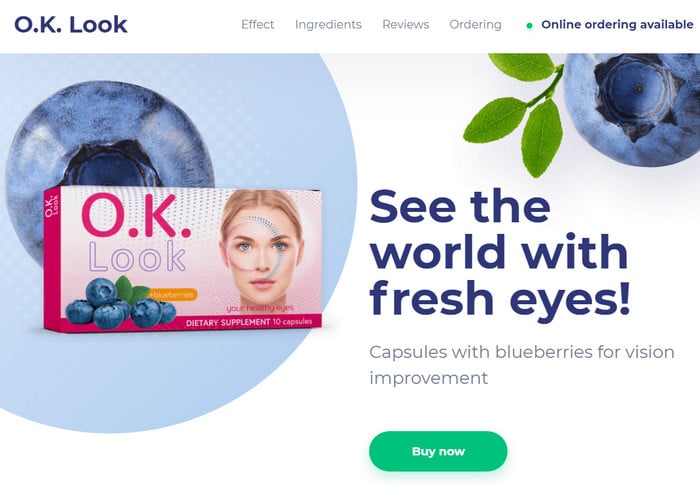The image size is (700, 496).
Task: Click the top-right blueberry image
Action: point(632,109)
